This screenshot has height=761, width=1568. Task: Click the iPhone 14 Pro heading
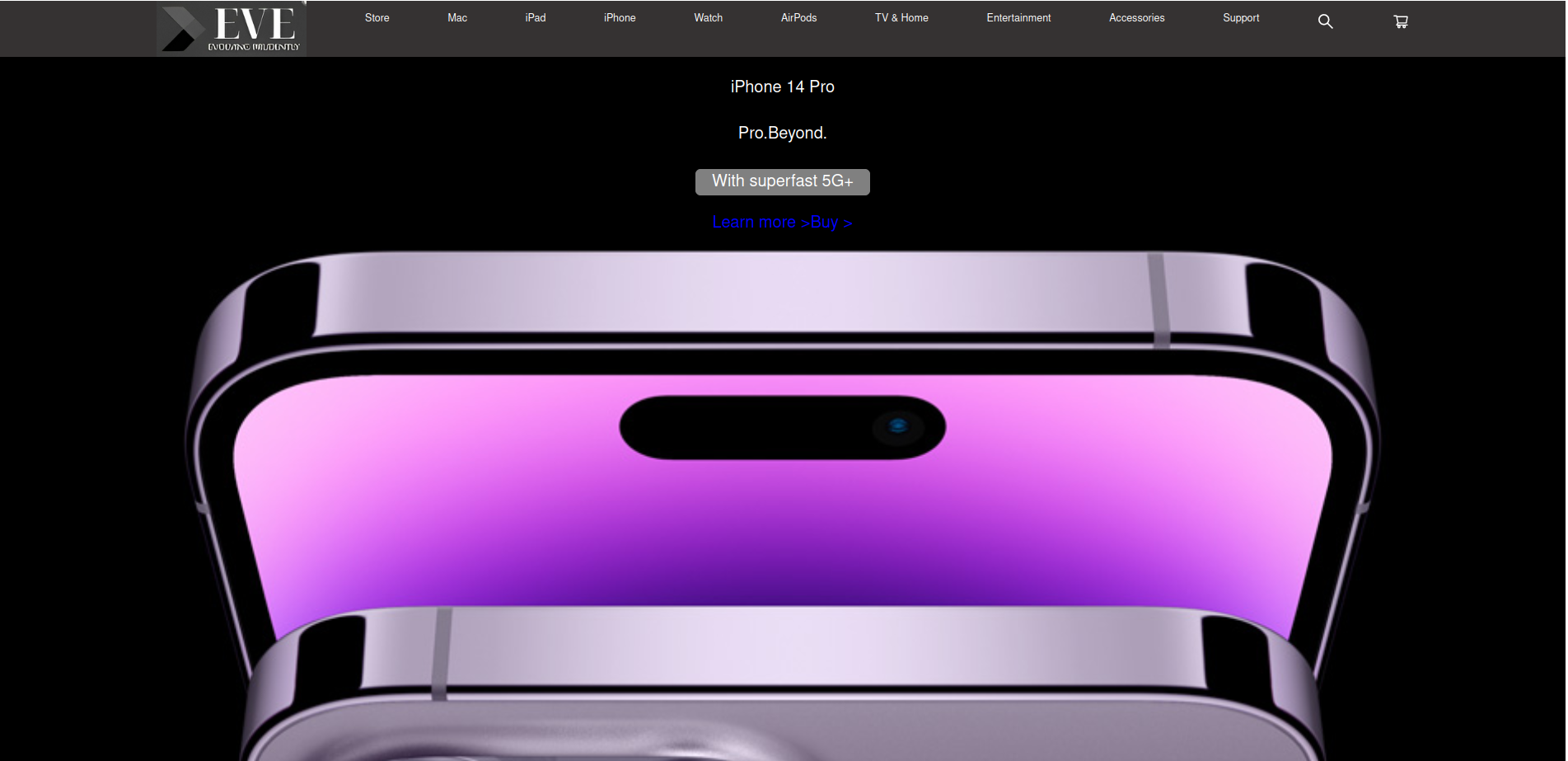(x=783, y=87)
